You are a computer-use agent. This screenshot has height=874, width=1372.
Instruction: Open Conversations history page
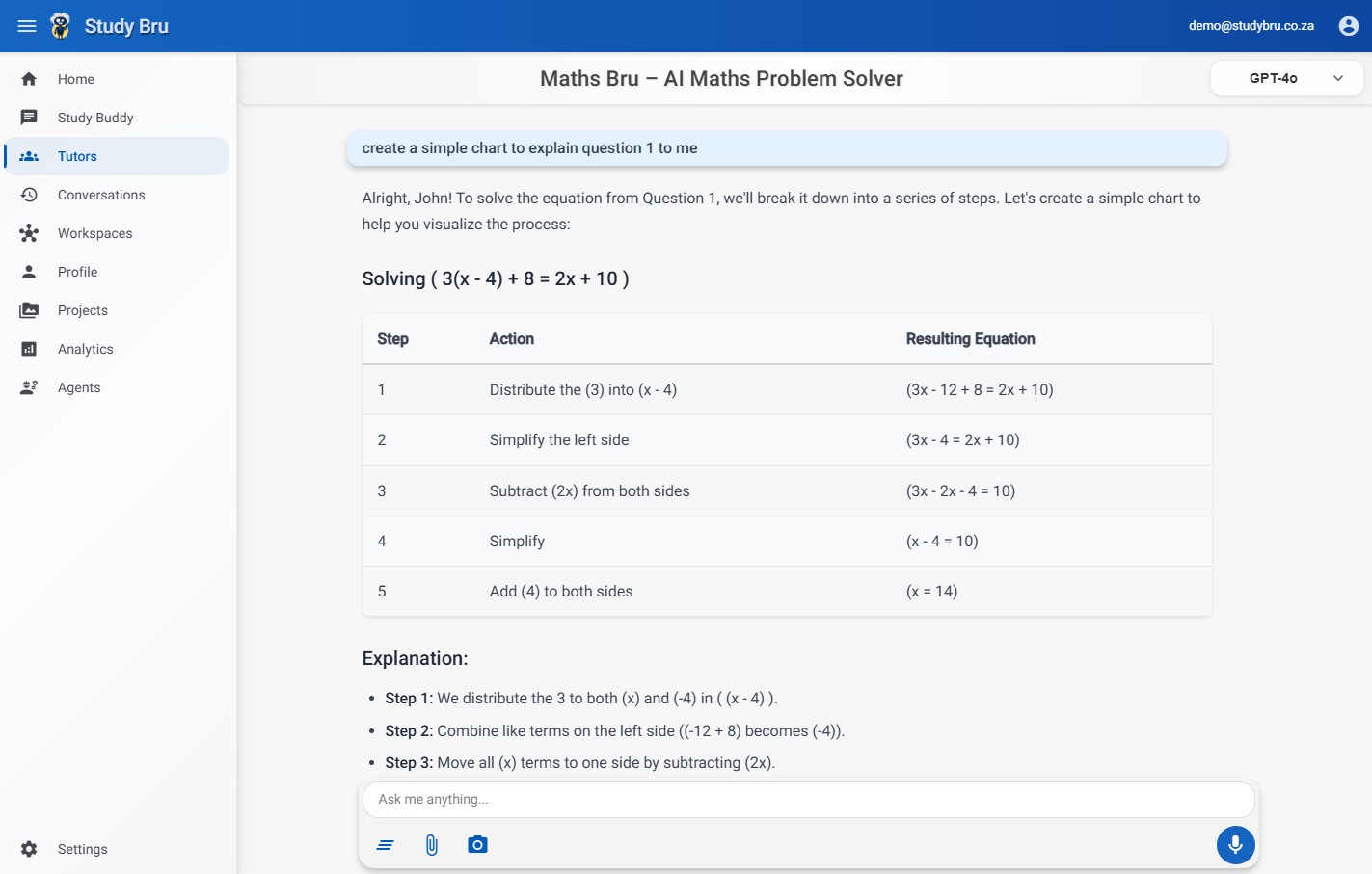pyautogui.click(x=100, y=195)
